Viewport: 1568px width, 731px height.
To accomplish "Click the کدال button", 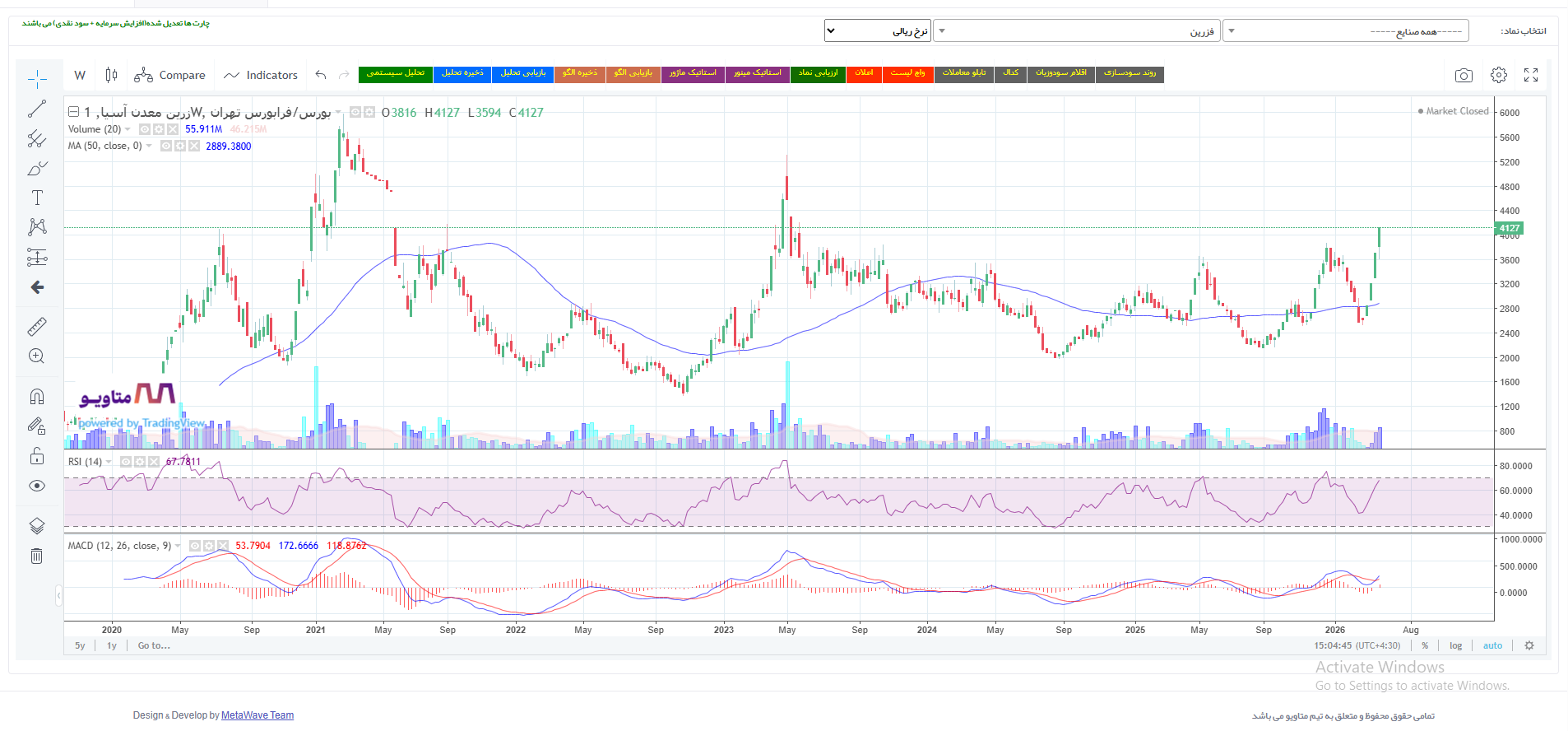I will tap(1010, 73).
